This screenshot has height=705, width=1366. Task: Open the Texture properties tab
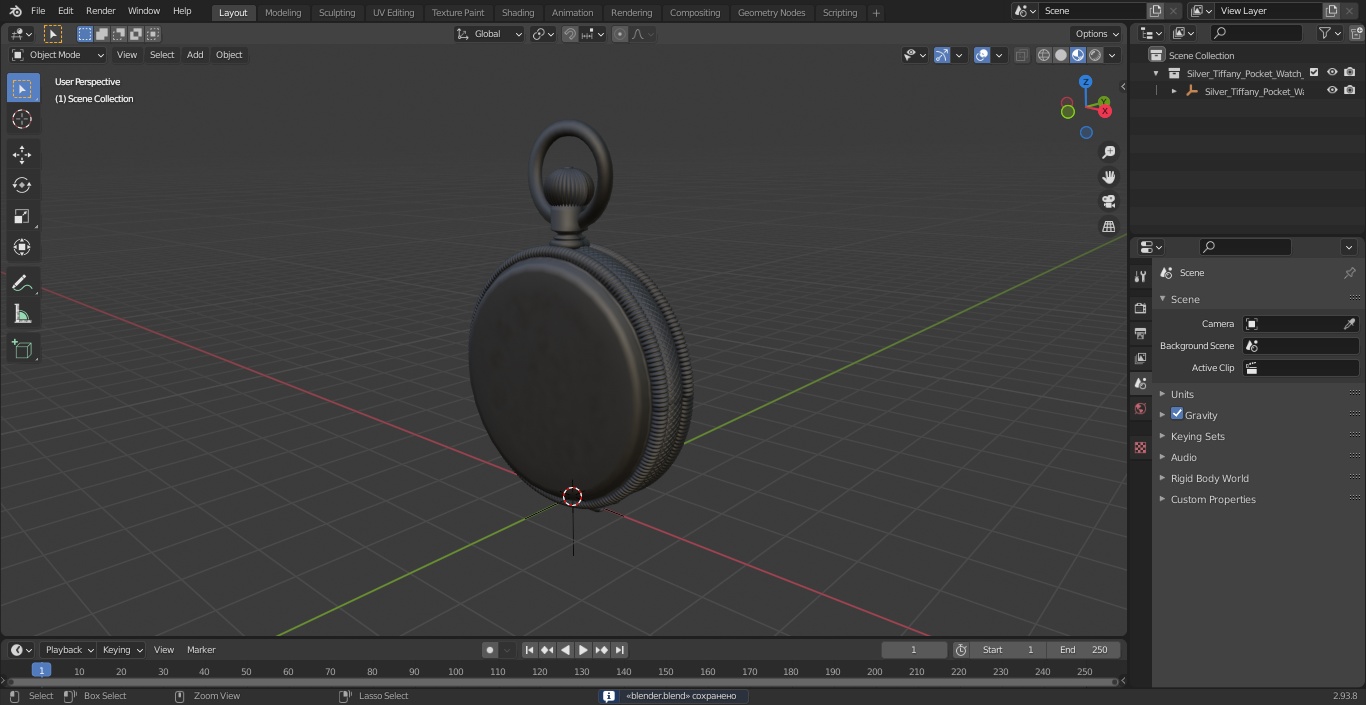pyautogui.click(x=1140, y=447)
